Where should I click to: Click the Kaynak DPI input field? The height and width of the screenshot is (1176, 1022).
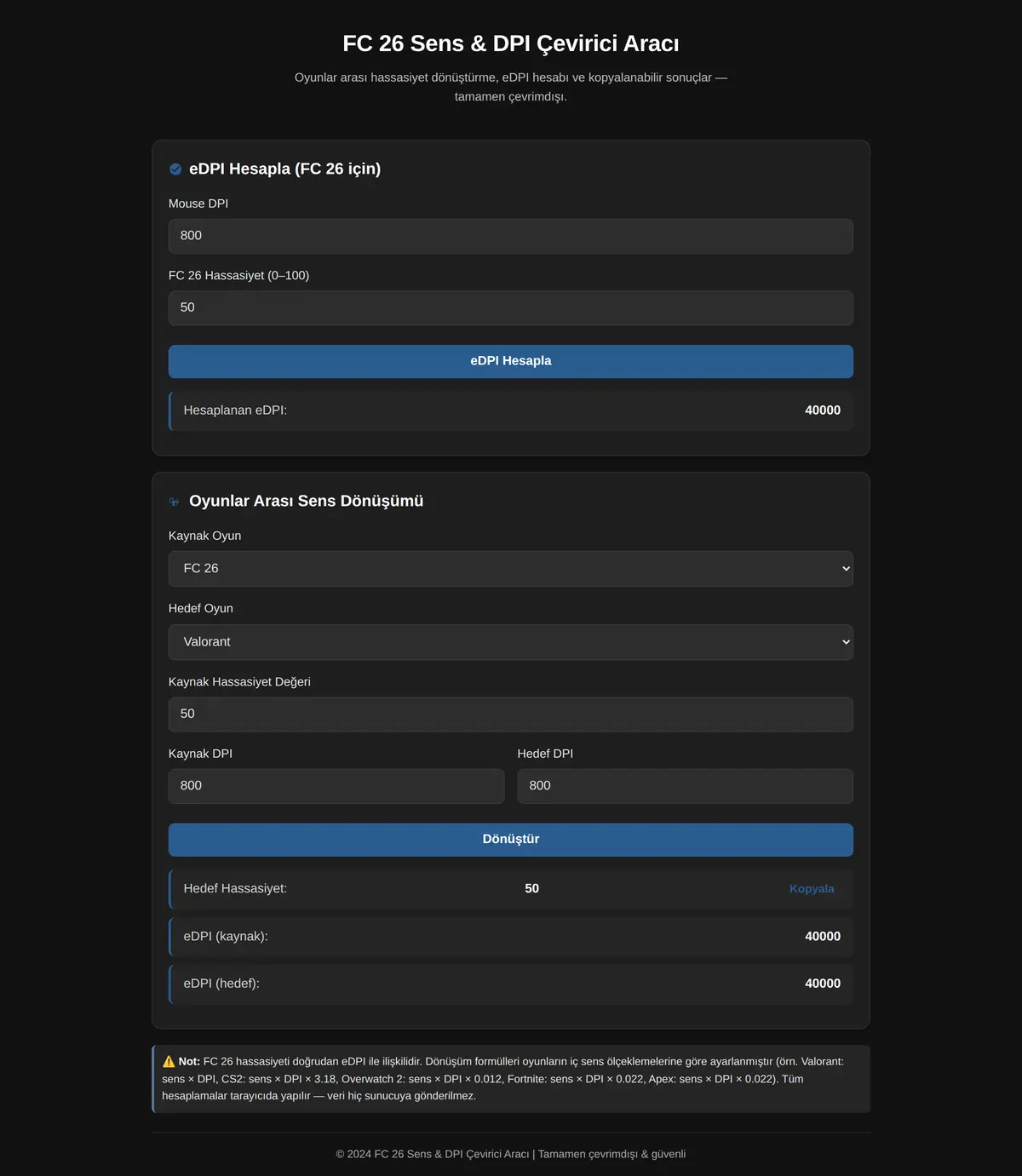coord(336,786)
